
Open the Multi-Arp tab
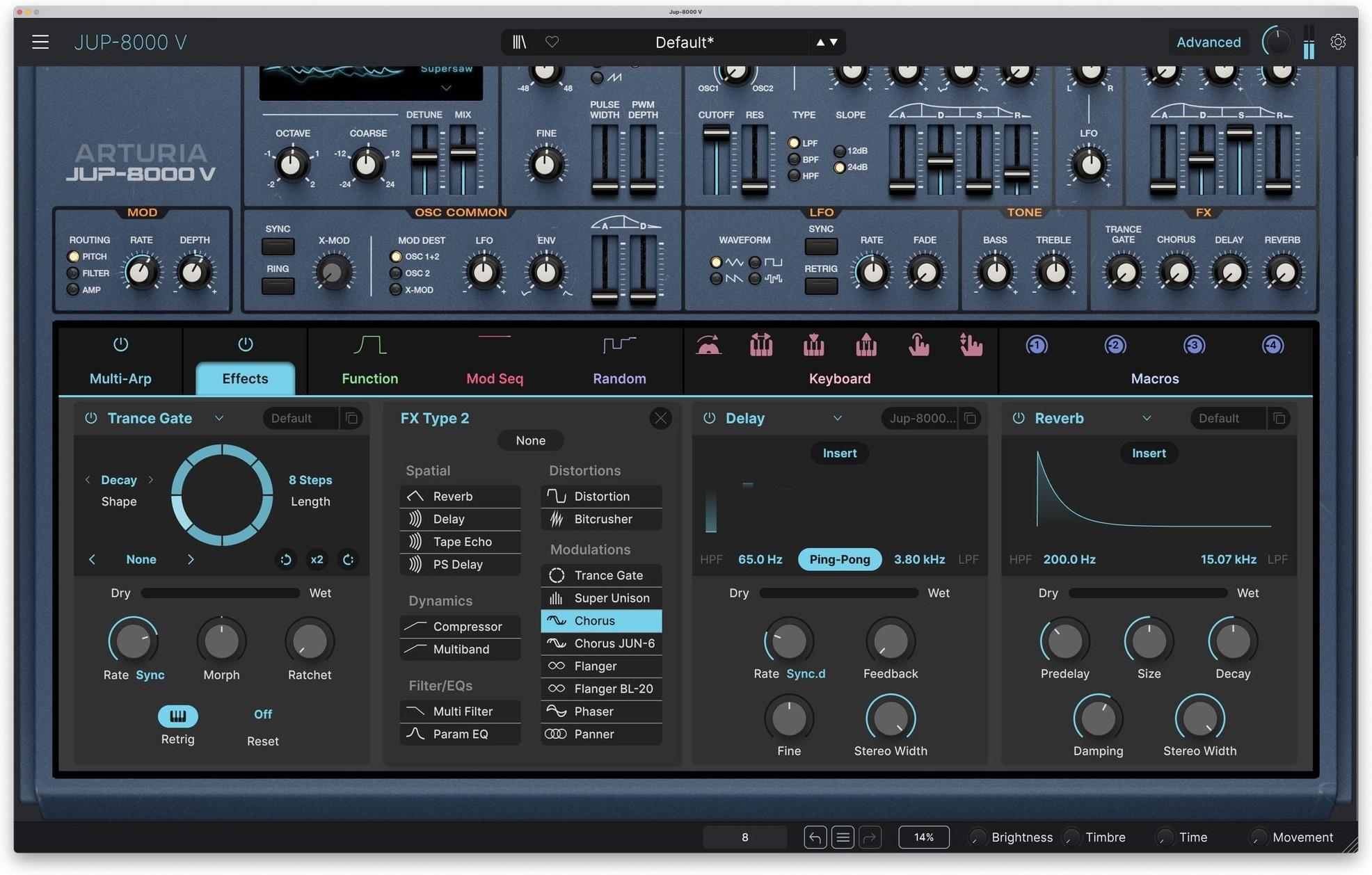(x=120, y=378)
